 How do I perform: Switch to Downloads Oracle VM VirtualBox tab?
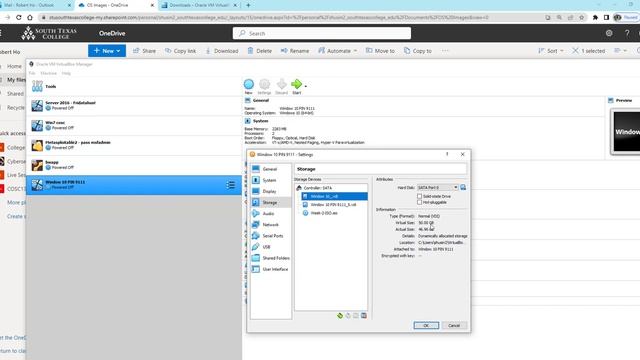coord(199,5)
